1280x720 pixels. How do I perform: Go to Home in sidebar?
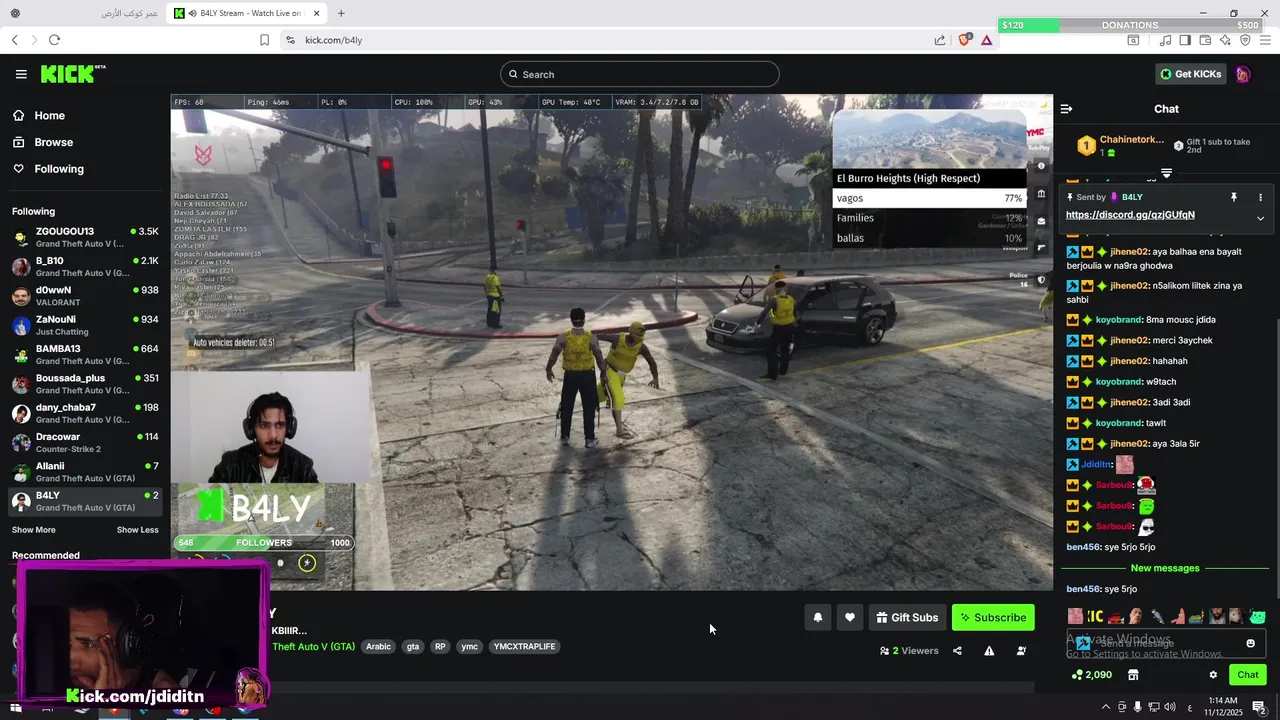39,116
